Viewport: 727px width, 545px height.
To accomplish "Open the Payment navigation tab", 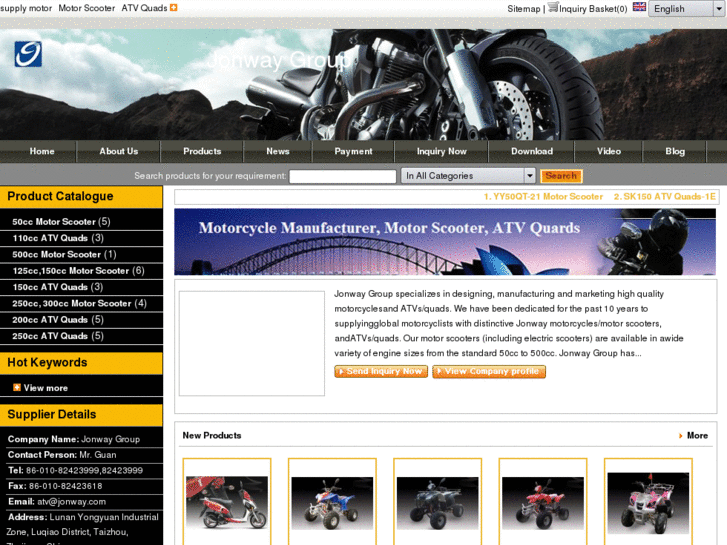I will tap(353, 151).
